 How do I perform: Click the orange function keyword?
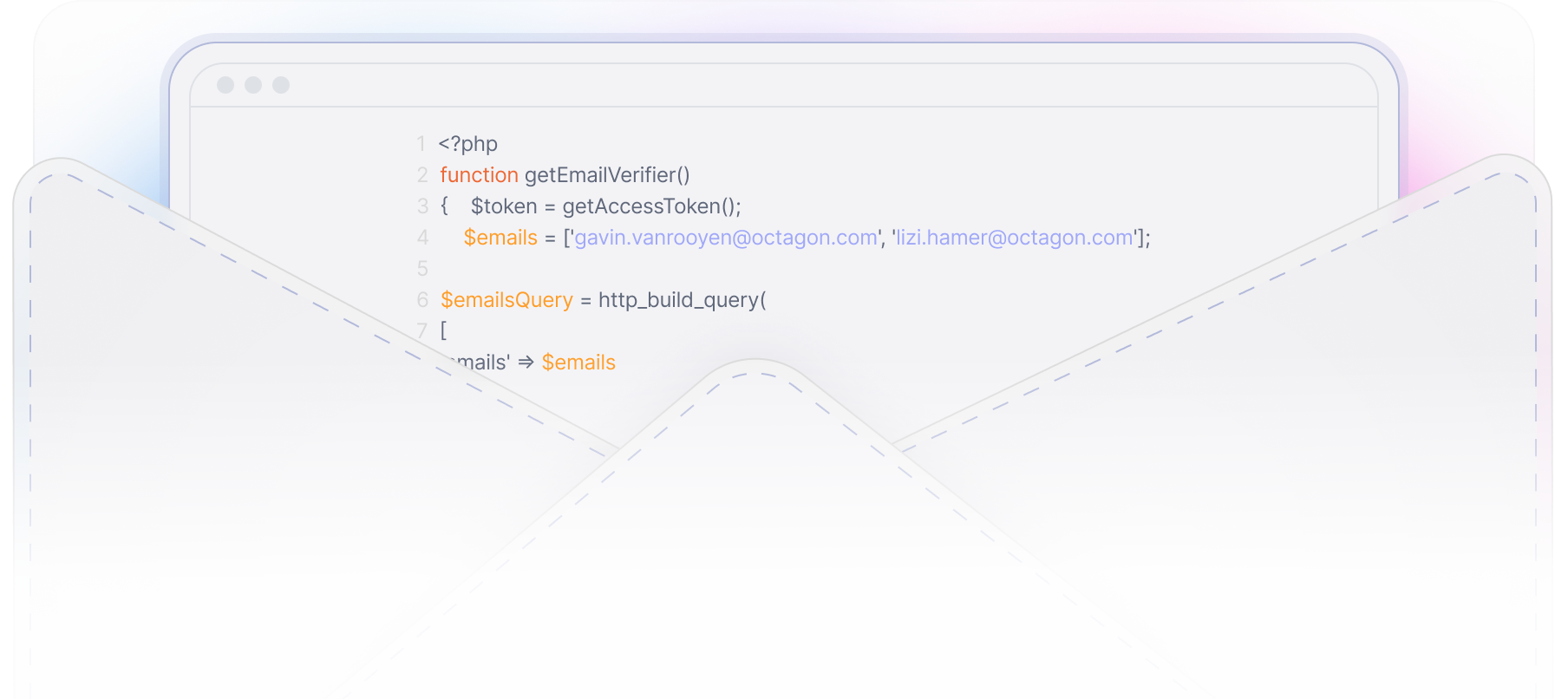[x=479, y=175]
